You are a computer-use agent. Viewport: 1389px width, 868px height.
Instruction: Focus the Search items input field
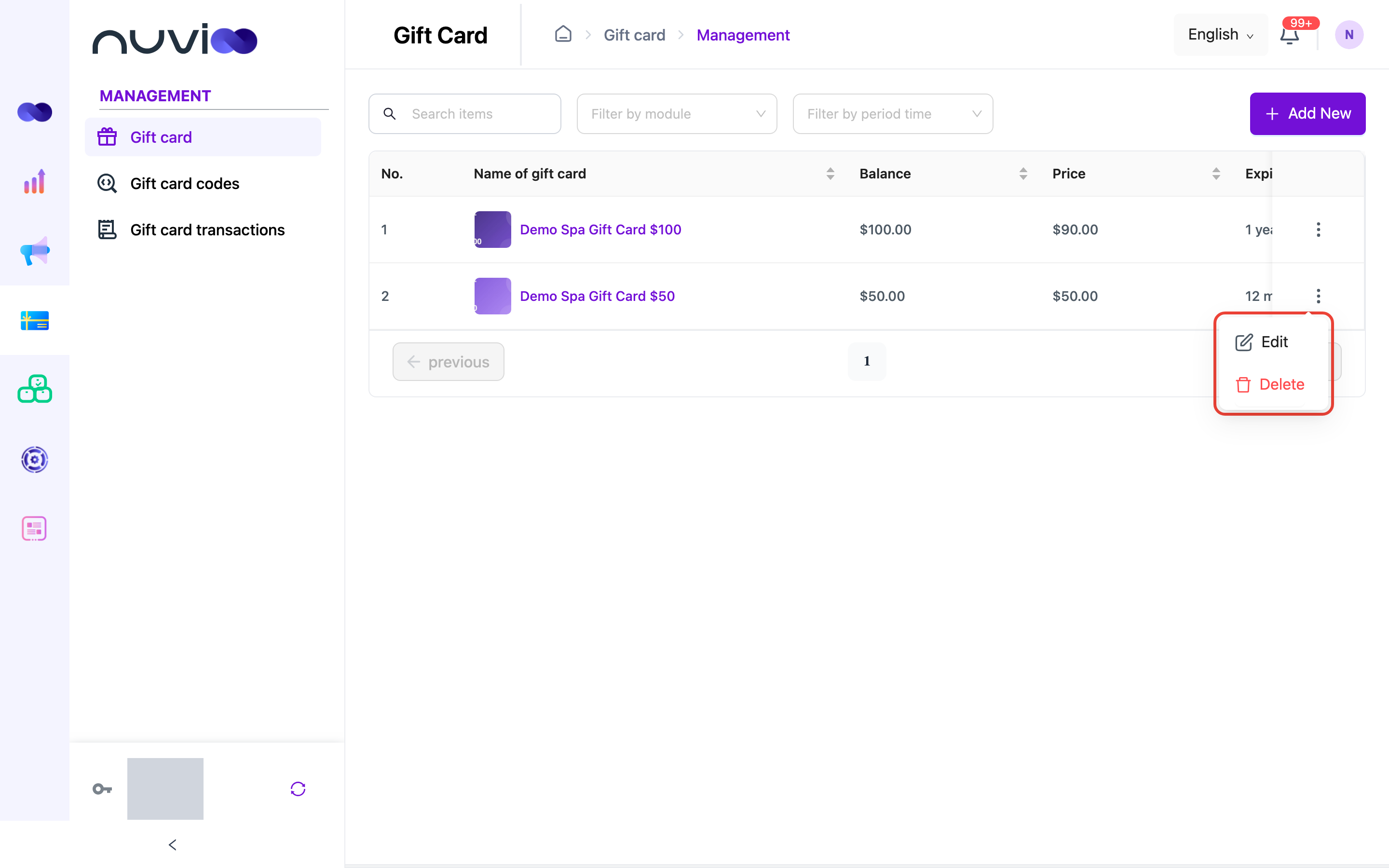464,114
